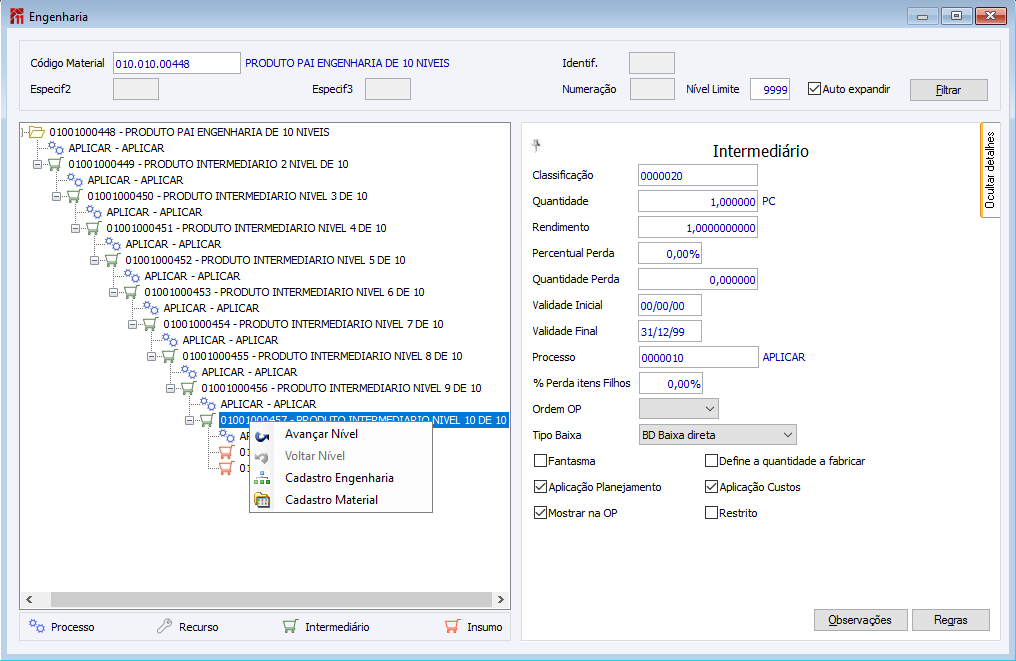Click Percentual Perda field 0,00%
1016x661 pixels.
[x=670, y=253]
